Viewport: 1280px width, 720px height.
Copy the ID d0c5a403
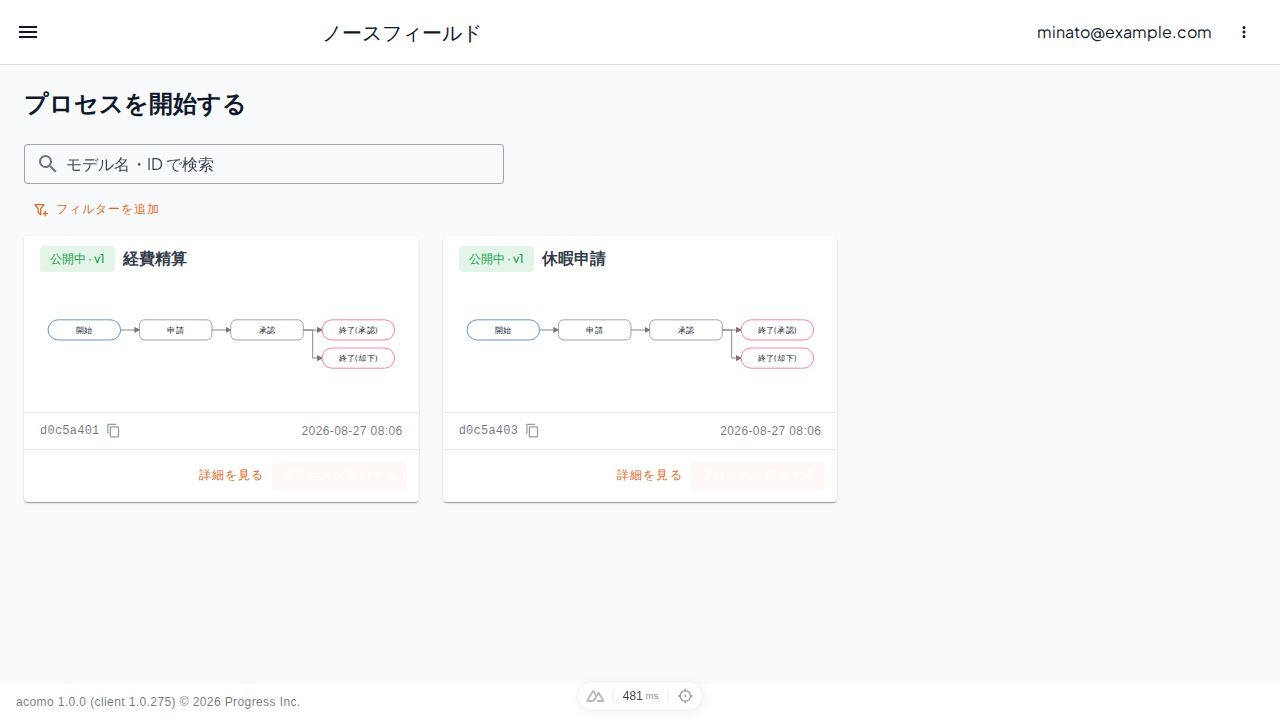click(533, 431)
